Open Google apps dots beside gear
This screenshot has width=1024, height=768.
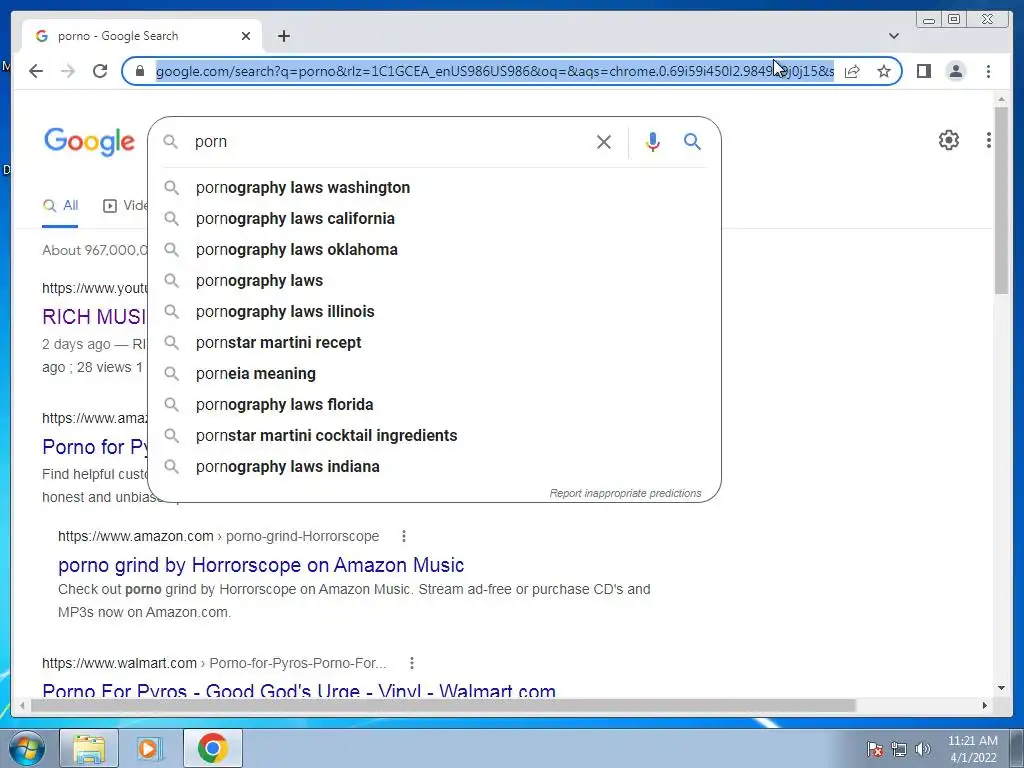click(x=989, y=140)
